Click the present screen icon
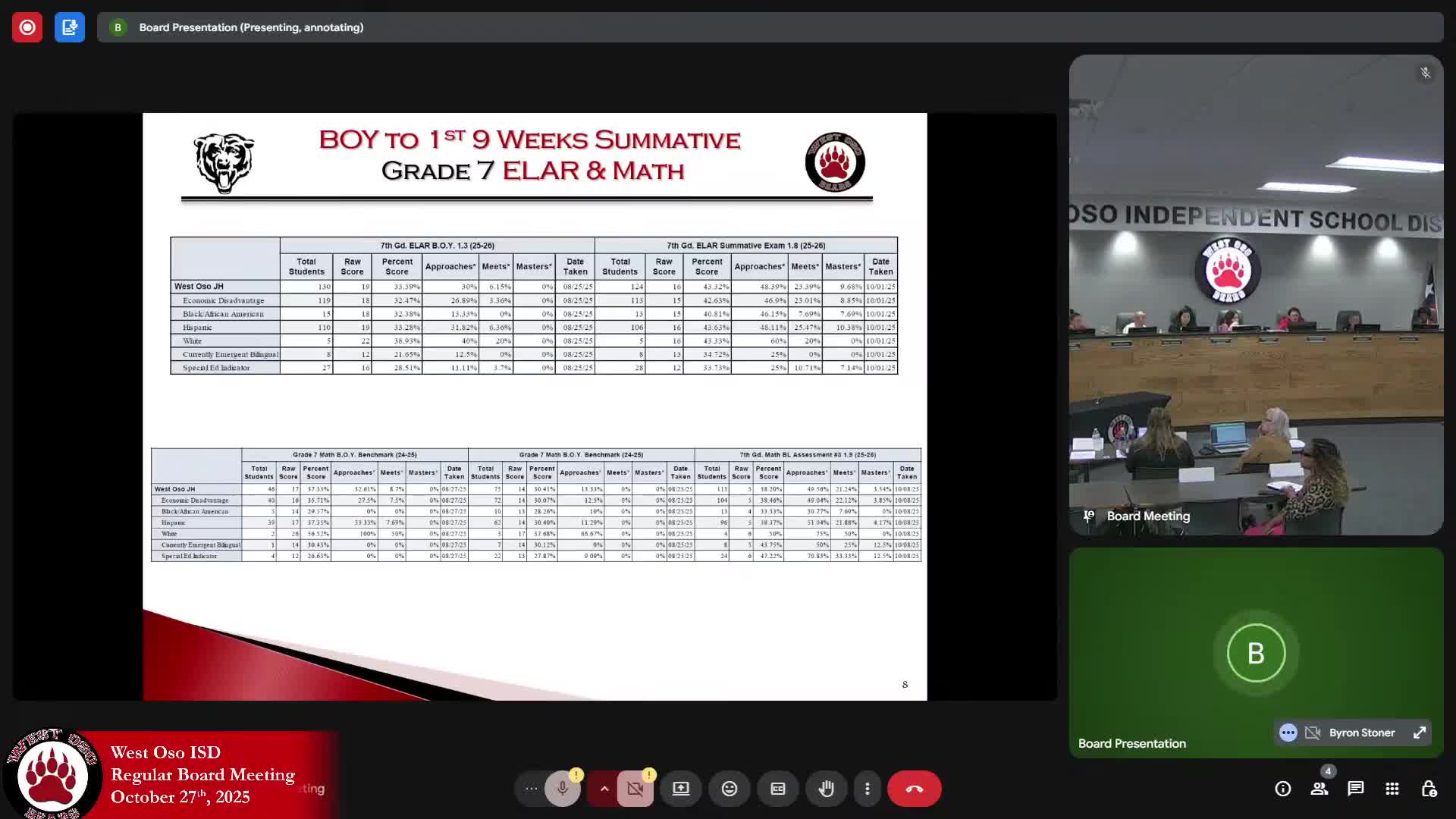Screen dimensions: 1456x819 pyautogui.click(x=681, y=789)
